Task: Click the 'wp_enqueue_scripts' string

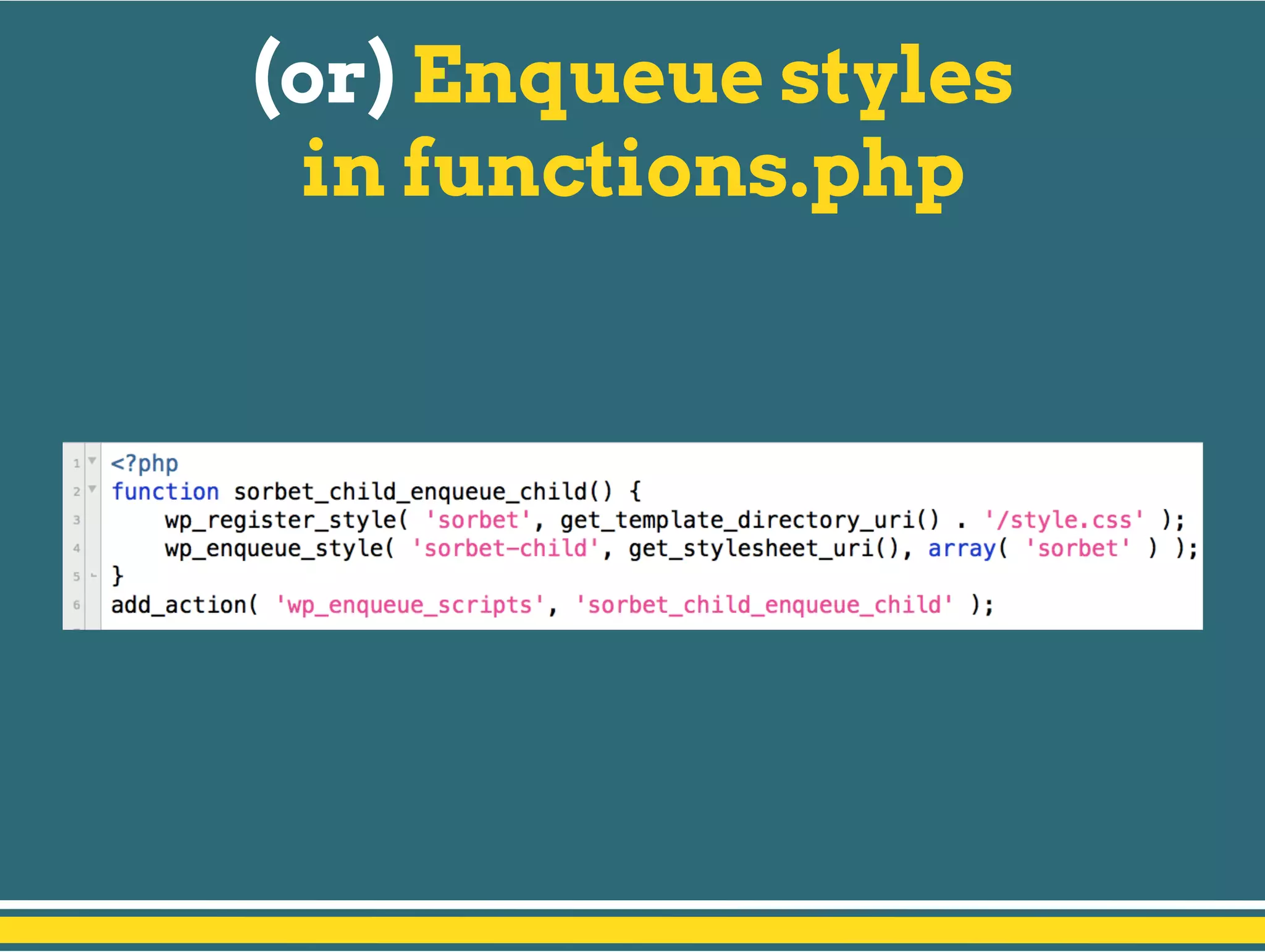Action: pyautogui.click(x=410, y=605)
